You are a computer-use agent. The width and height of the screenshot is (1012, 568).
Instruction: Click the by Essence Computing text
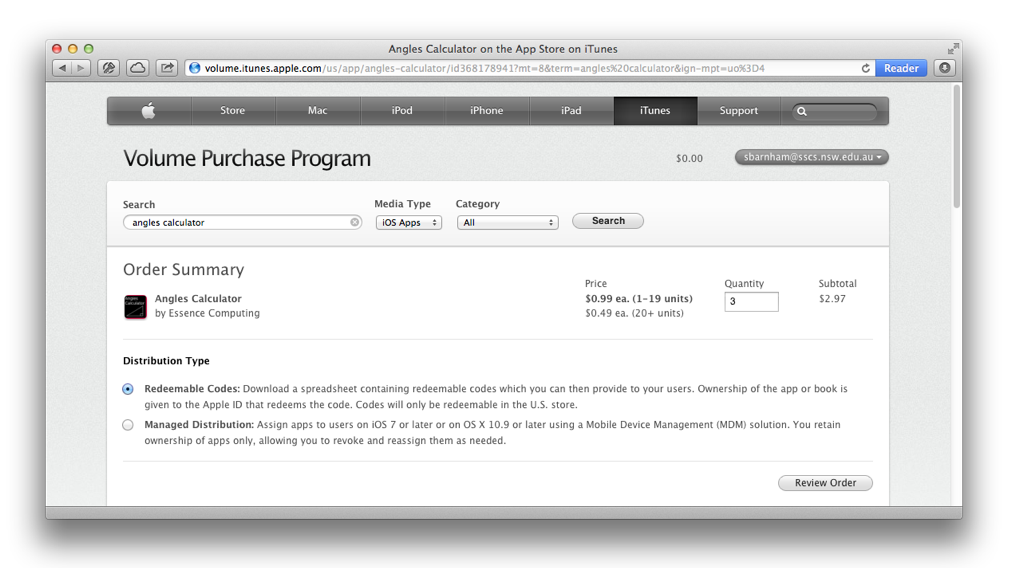coord(207,313)
